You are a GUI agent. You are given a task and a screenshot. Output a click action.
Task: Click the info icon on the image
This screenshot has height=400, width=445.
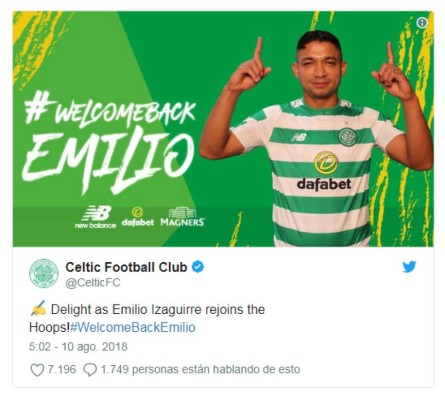(422, 23)
